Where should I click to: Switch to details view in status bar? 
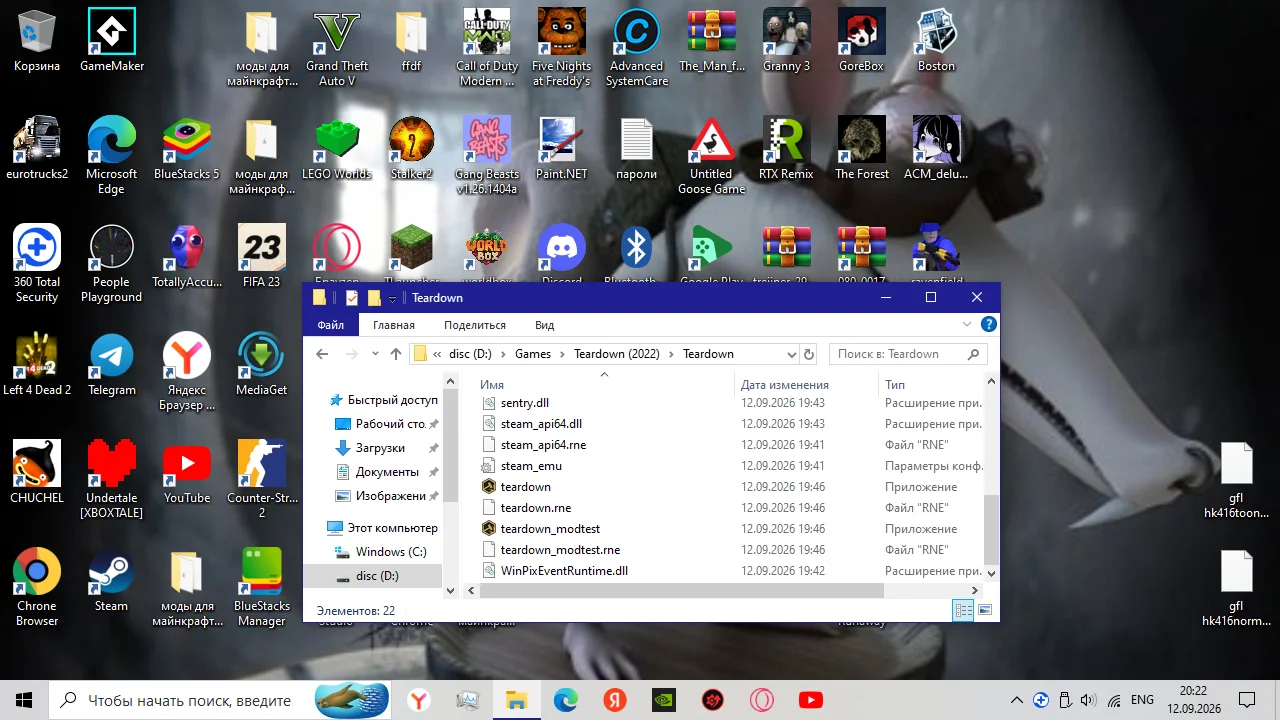964,610
